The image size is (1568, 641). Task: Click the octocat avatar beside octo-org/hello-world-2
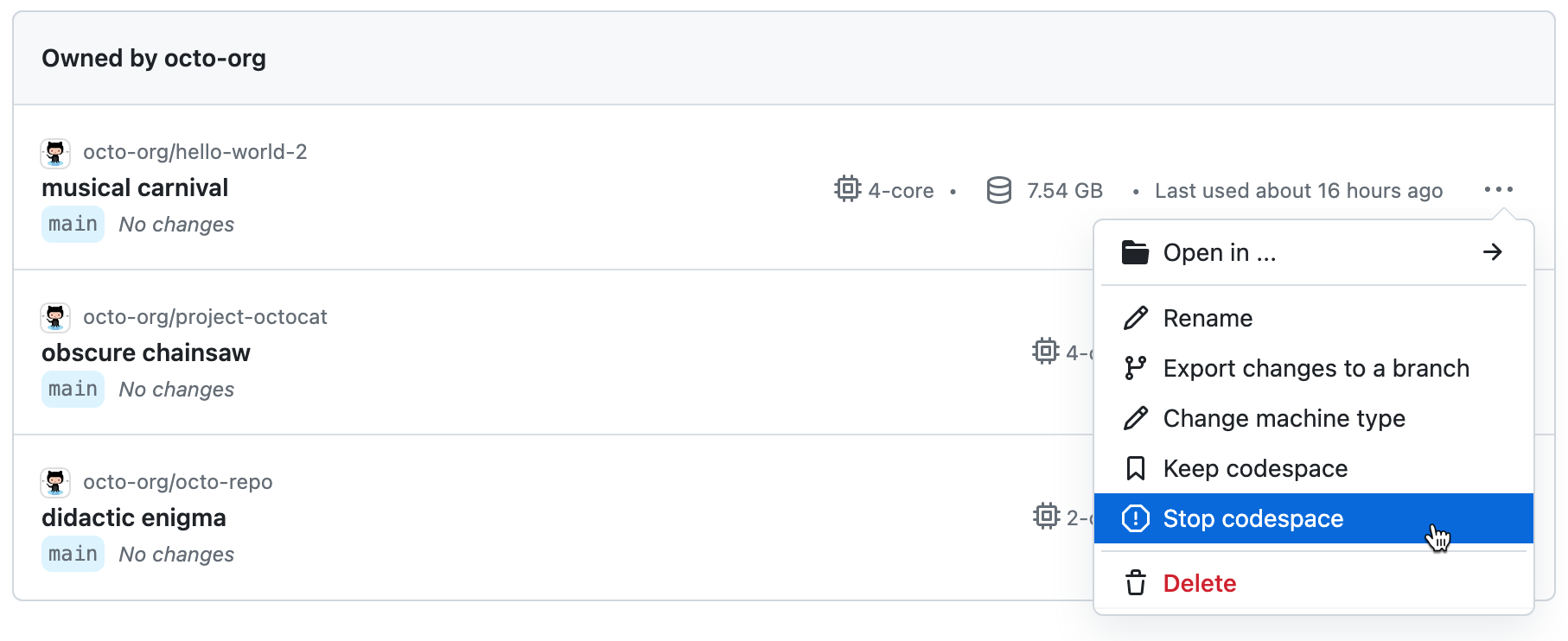pyautogui.click(x=55, y=153)
